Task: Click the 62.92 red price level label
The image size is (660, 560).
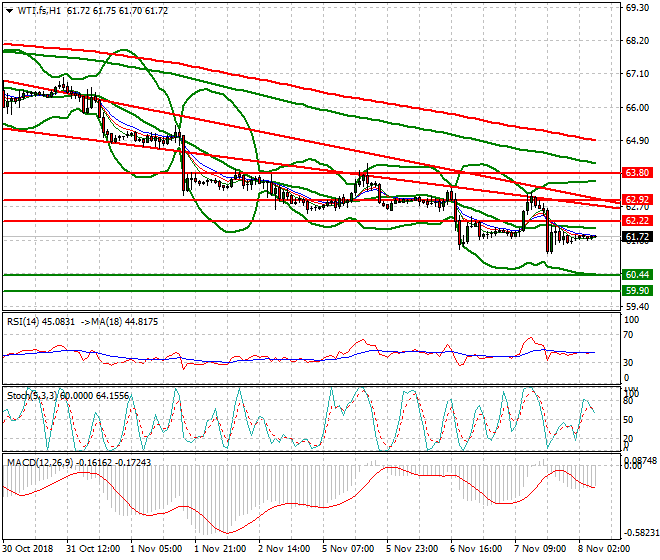Action: (637, 200)
